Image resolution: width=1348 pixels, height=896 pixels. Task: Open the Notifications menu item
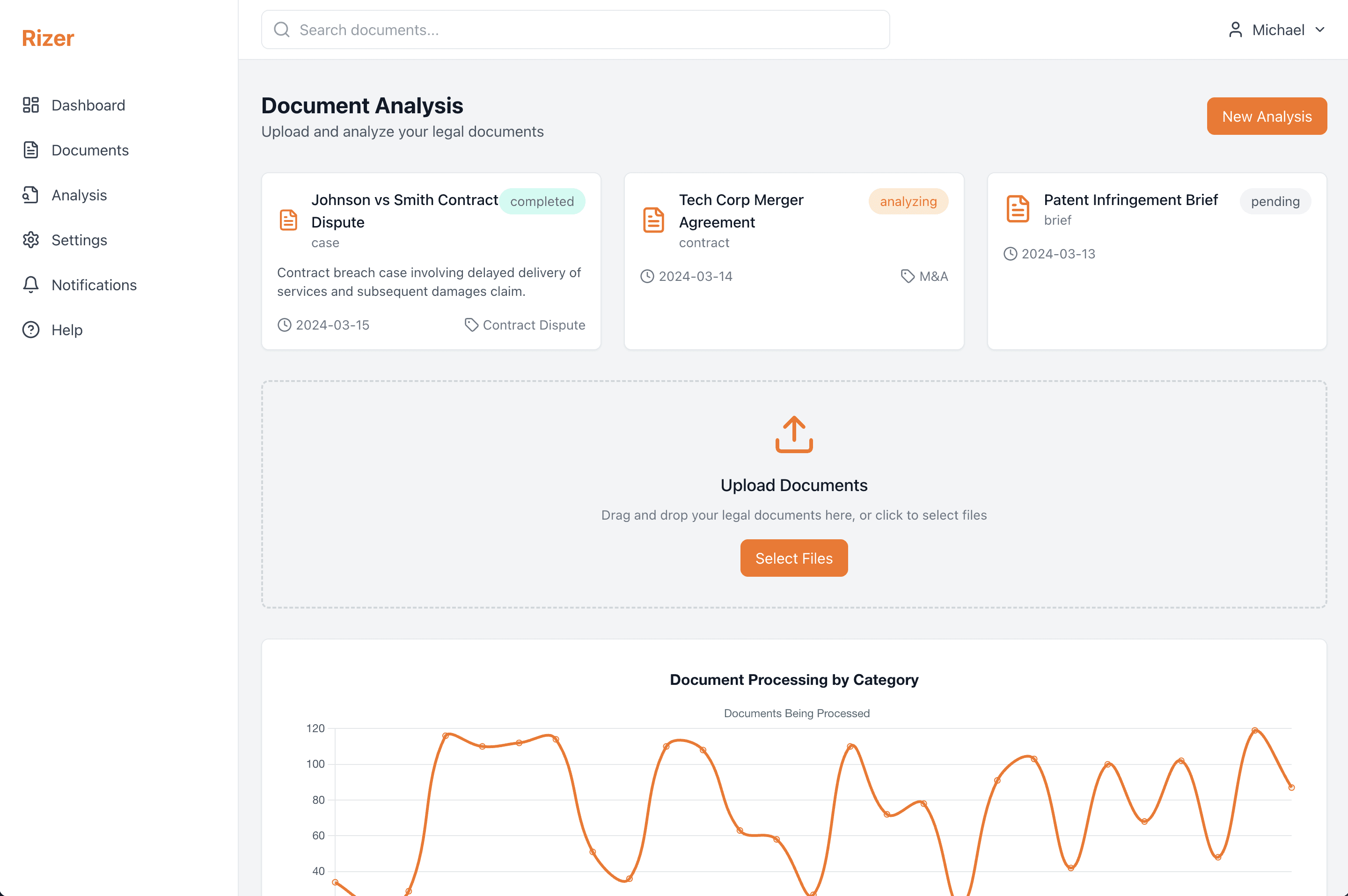tap(119, 285)
